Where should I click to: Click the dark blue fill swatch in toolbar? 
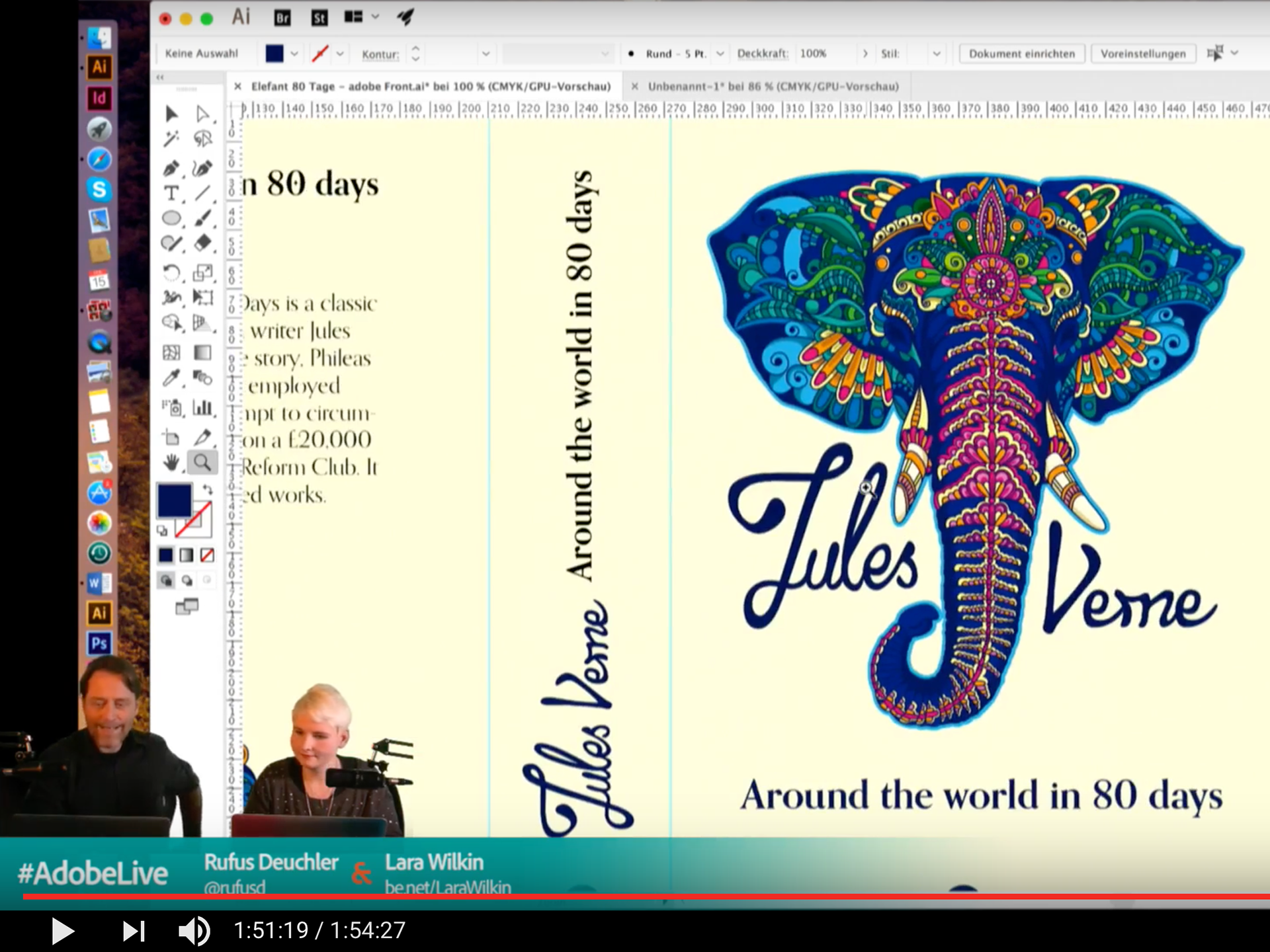point(173,500)
